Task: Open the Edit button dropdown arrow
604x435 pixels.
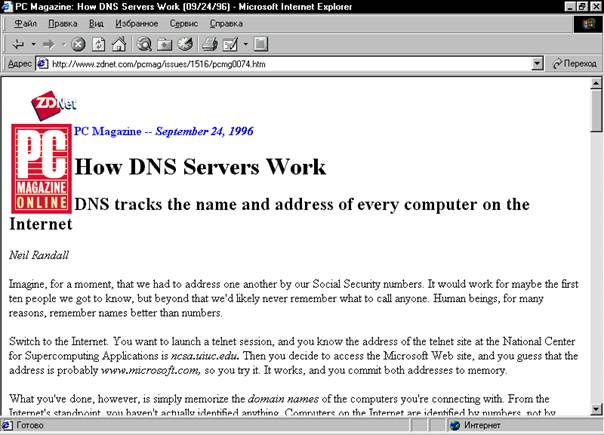Action: [x=244, y=44]
